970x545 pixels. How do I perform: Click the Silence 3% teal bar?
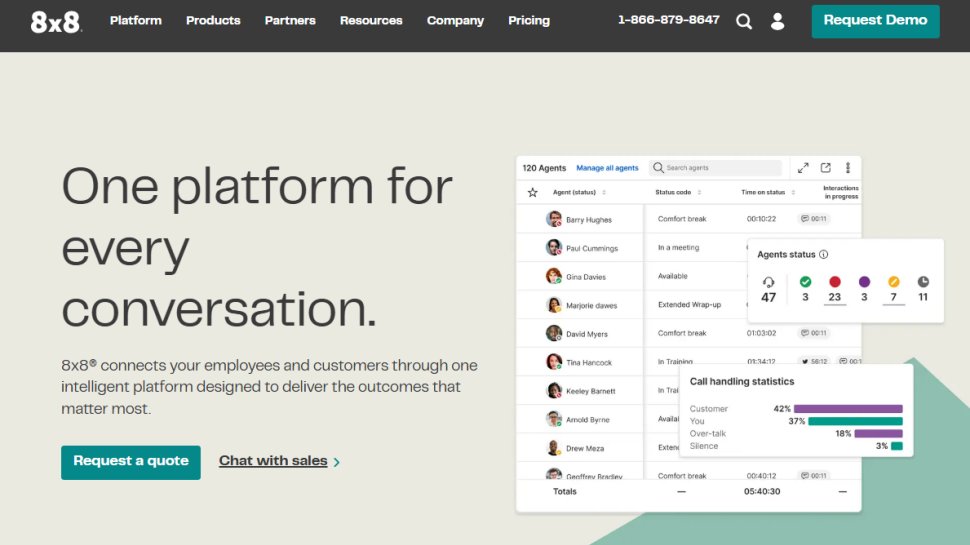pos(897,446)
